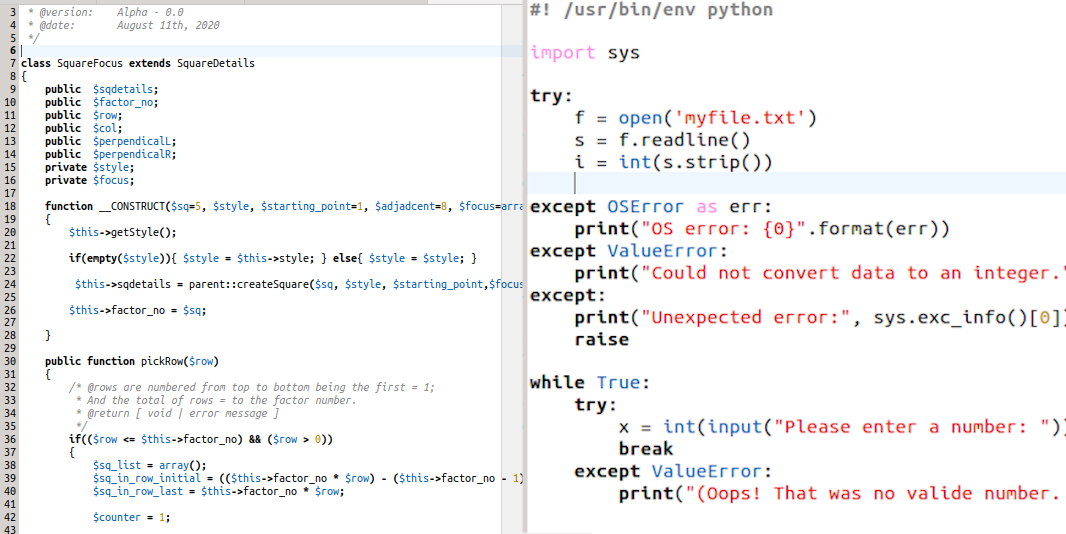Click 'class SquareFocus extends SquareDetails' declaration
This screenshot has width=1066, height=534.
coord(138,63)
